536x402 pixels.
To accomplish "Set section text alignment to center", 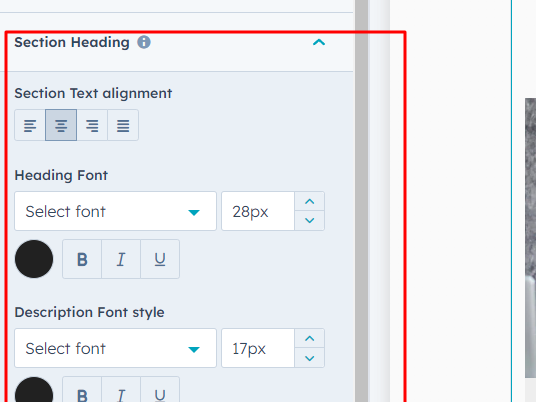I will point(61,125).
